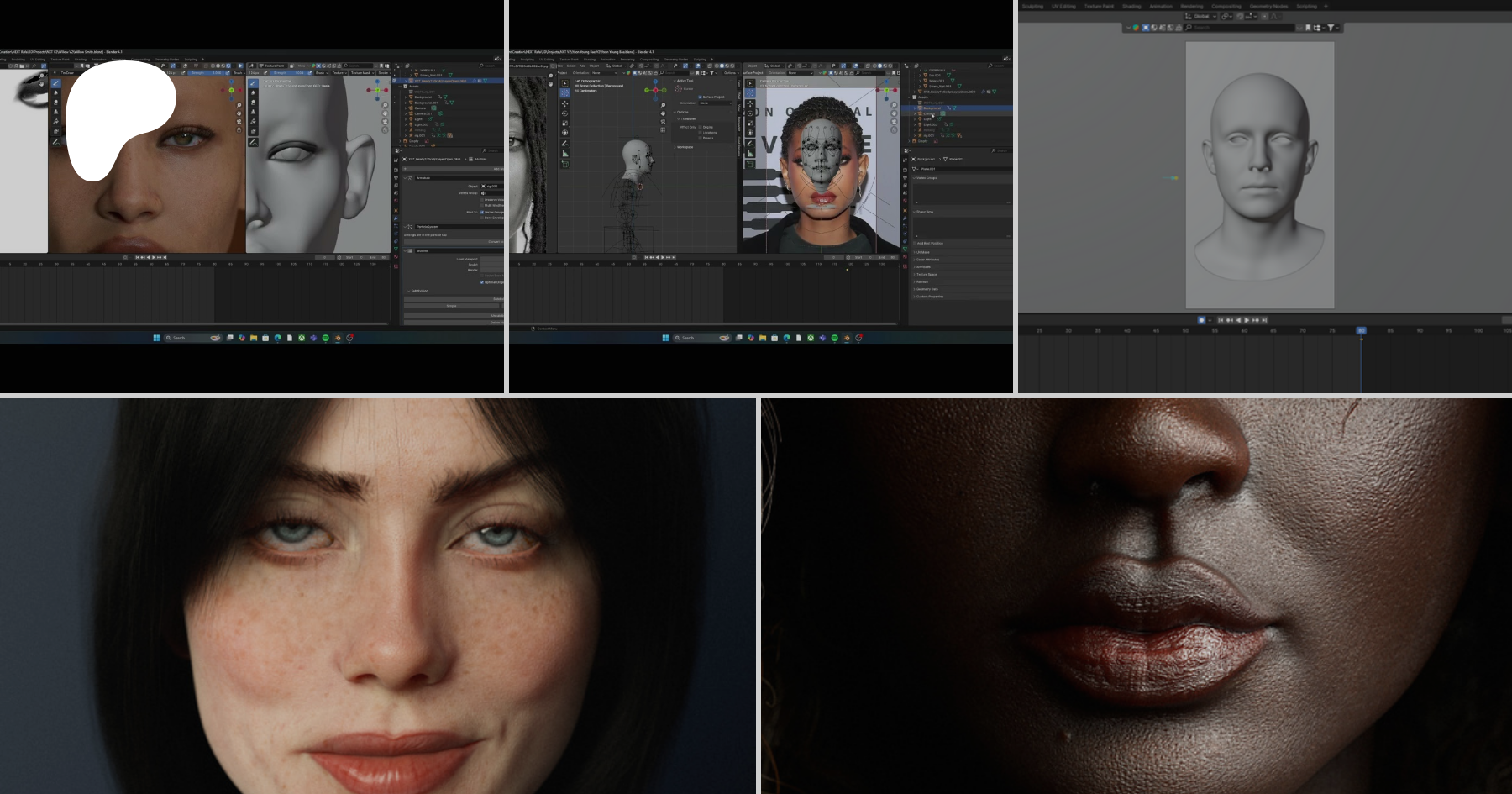Open the Texture Mask dropdown
Viewport: 1512px width, 794px height.
point(360,73)
